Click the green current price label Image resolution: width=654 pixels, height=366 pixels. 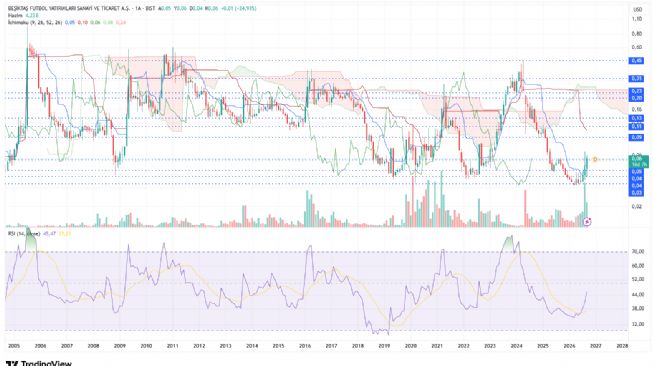pos(639,161)
